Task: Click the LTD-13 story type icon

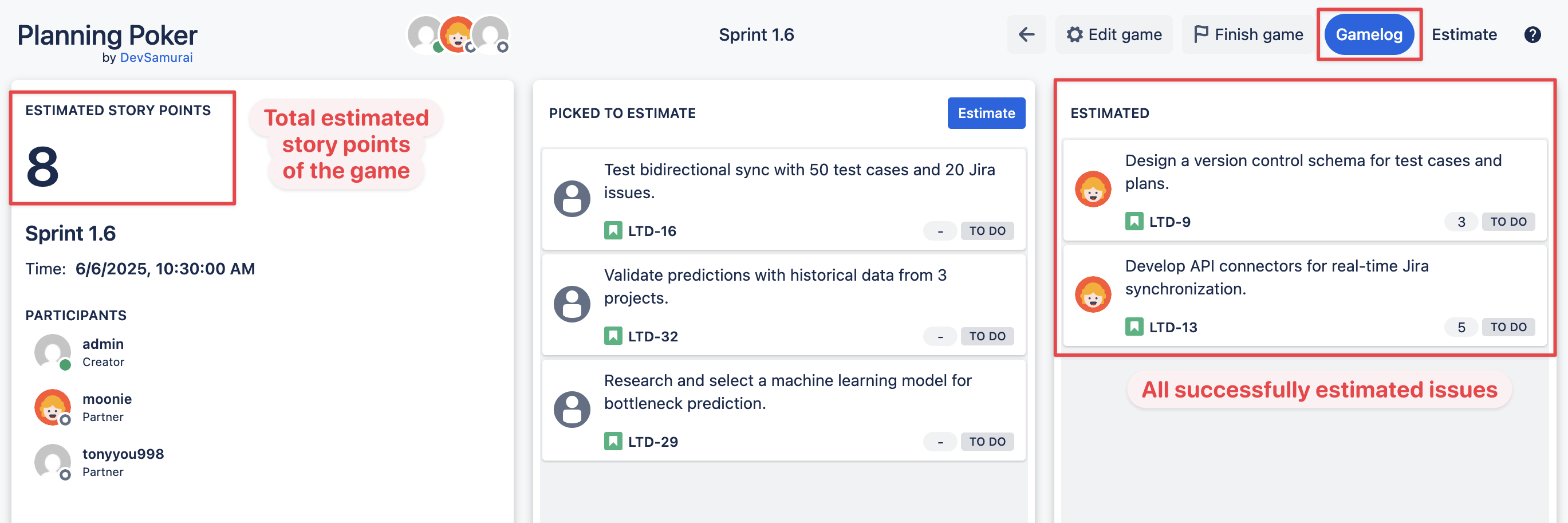Action: click(x=1134, y=327)
